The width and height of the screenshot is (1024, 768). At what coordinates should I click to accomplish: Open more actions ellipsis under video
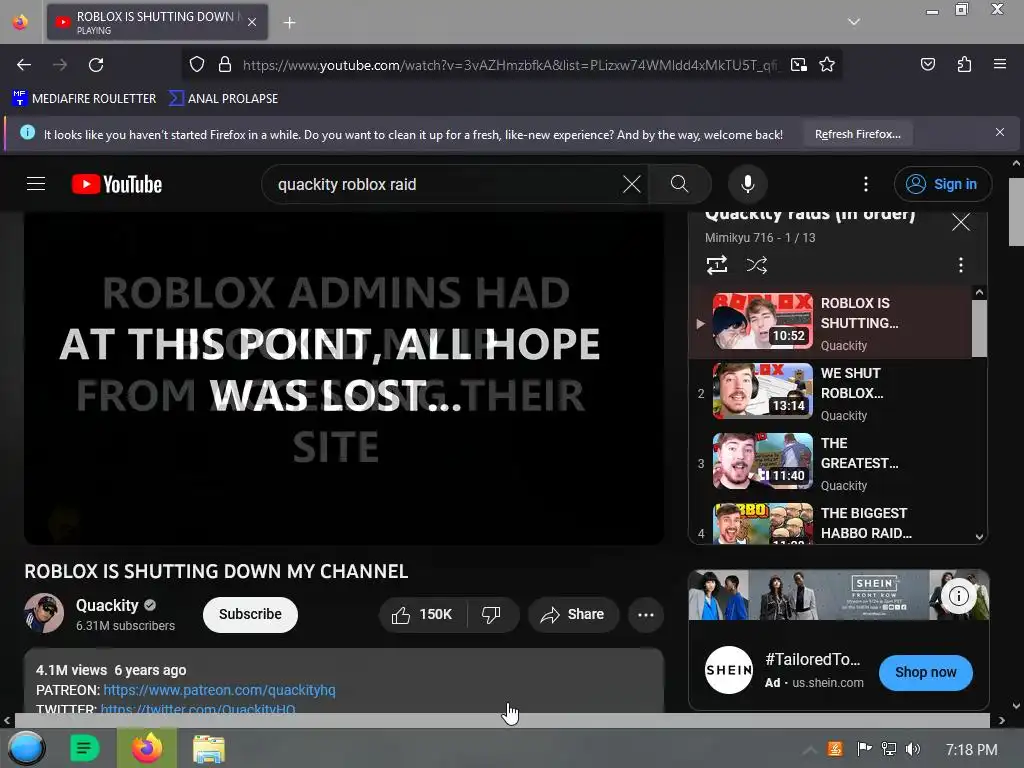(x=646, y=615)
